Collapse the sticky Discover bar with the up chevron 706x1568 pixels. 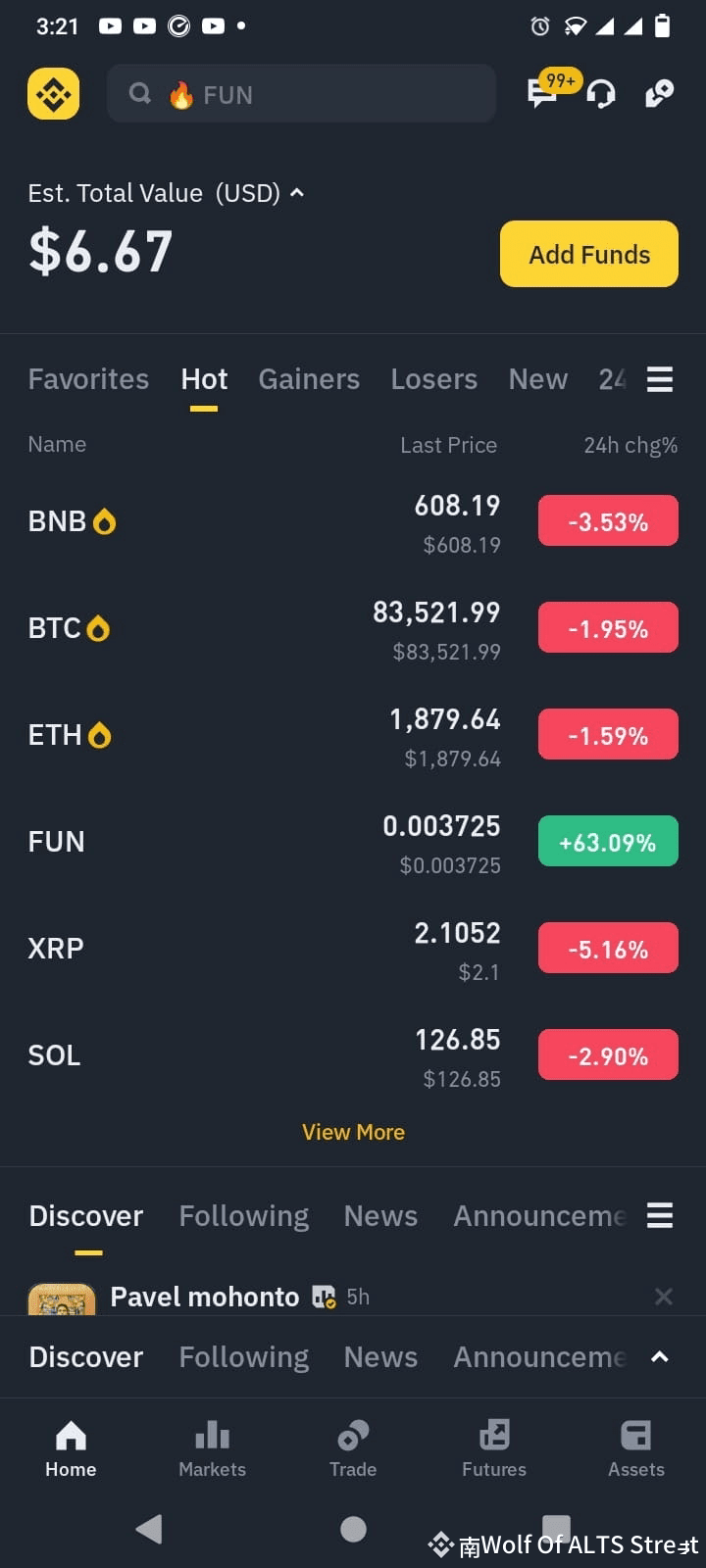(660, 1356)
